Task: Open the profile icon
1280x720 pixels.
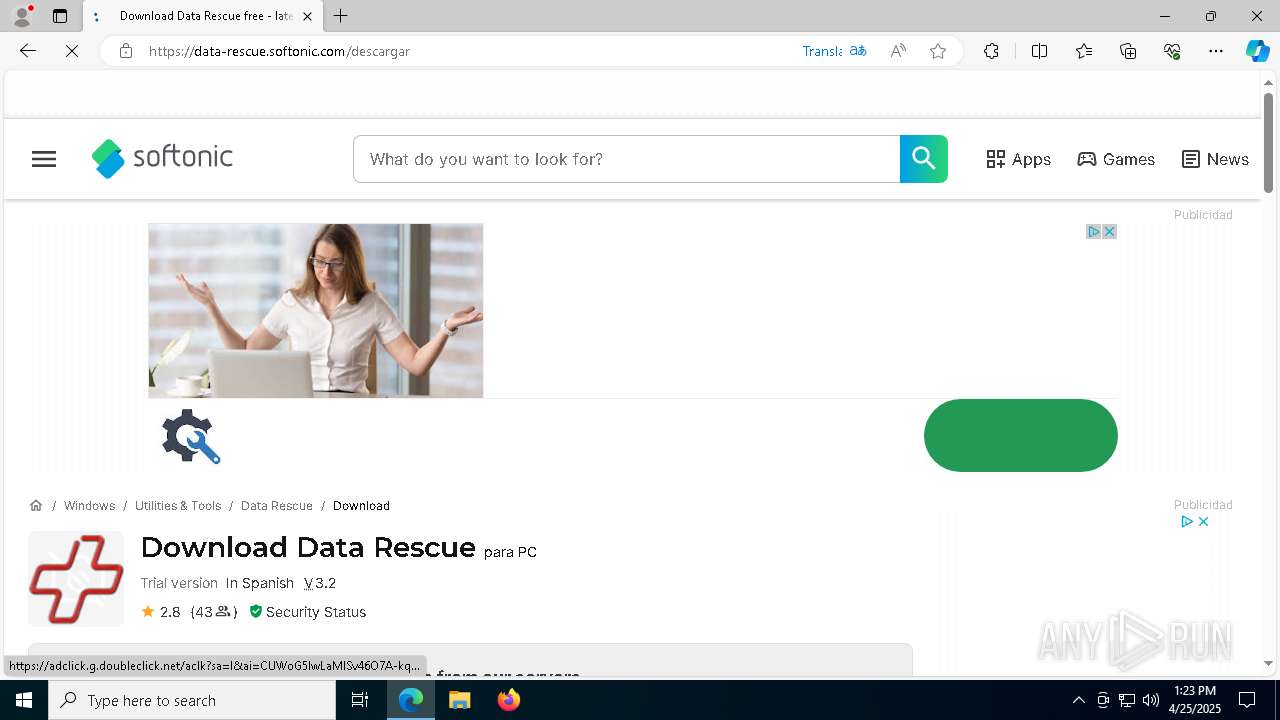Action: [22, 16]
